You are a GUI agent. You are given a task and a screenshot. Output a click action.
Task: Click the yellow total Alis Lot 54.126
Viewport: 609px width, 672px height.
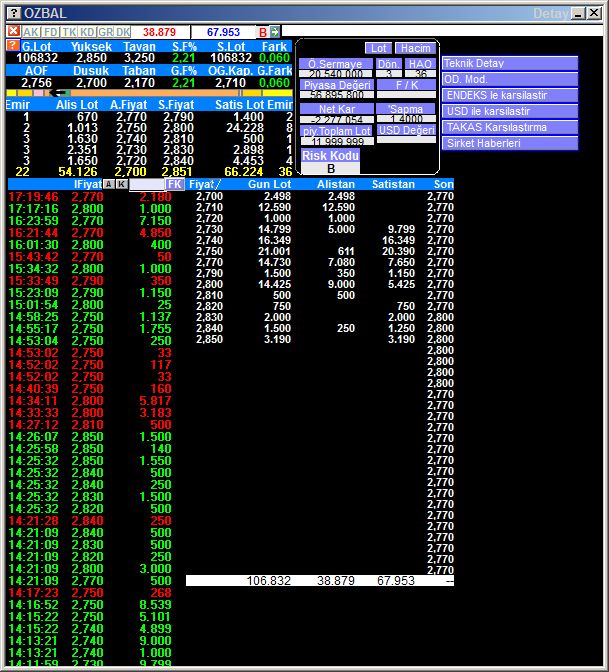[x=78, y=172]
